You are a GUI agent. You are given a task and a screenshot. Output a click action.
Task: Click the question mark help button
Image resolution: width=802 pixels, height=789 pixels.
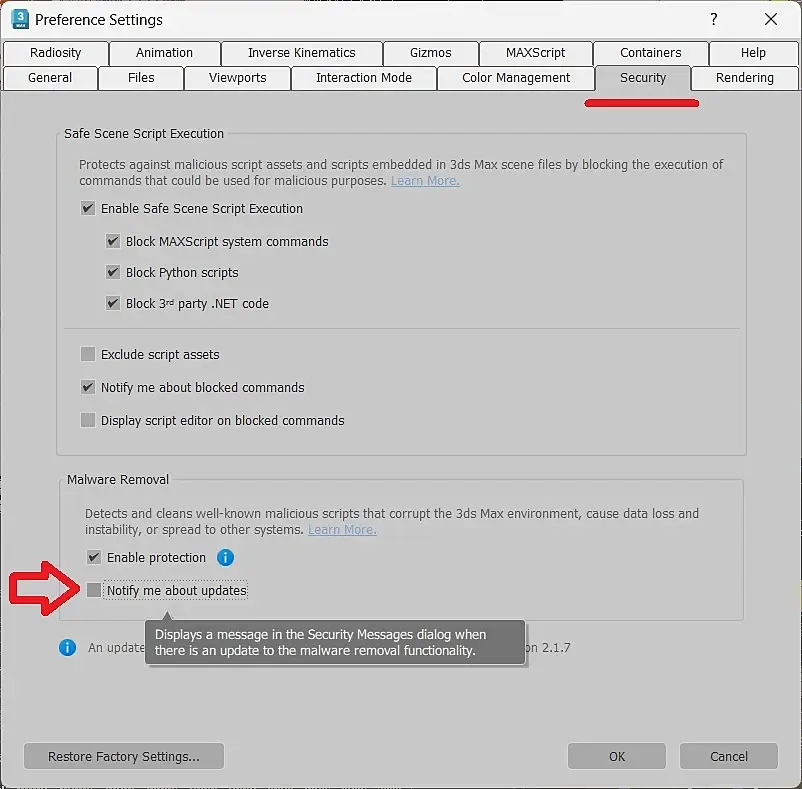[714, 19]
